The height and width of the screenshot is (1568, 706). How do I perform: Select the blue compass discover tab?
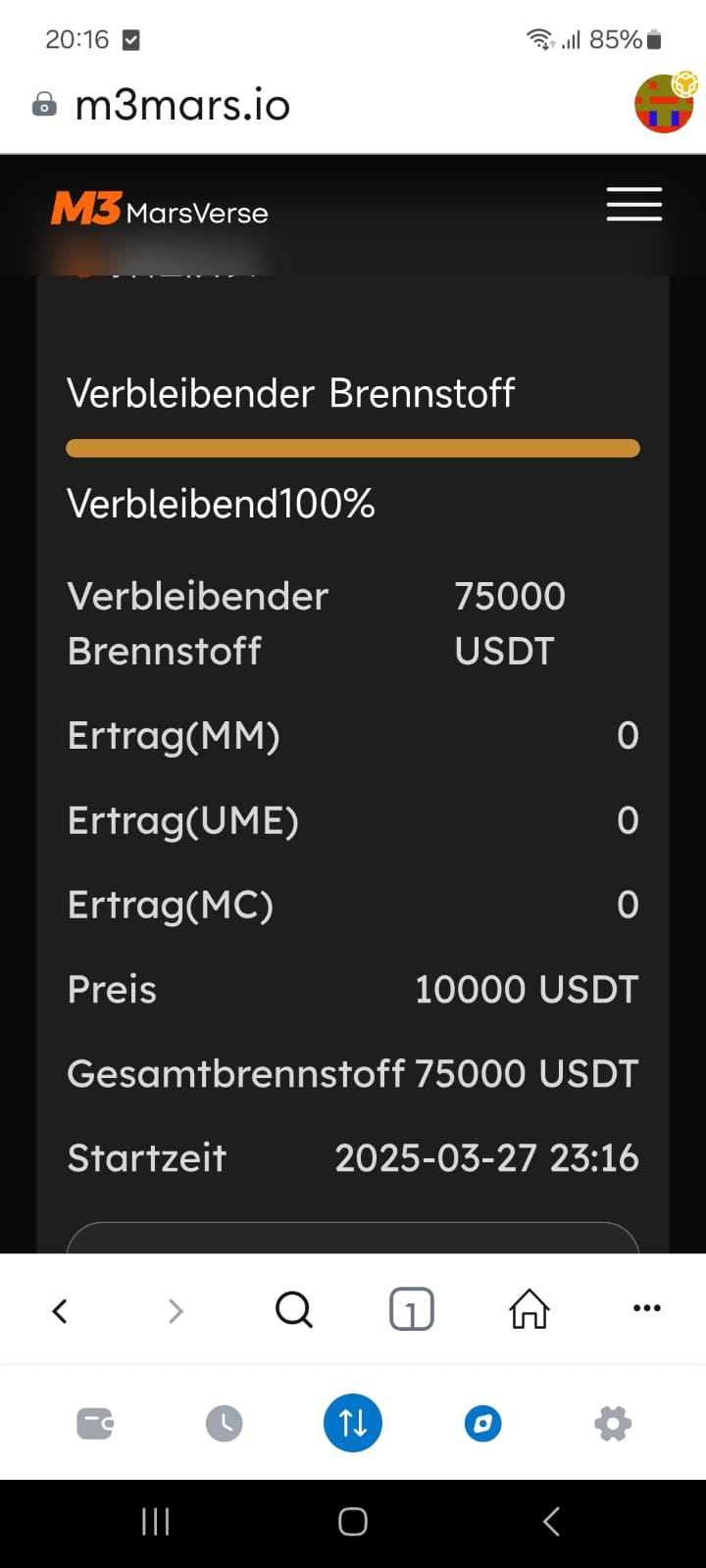tap(482, 1423)
